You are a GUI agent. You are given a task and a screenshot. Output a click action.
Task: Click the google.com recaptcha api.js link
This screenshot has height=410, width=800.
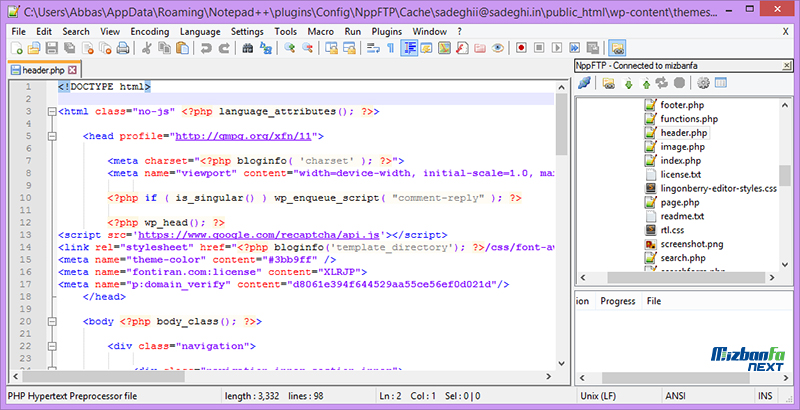259,235
